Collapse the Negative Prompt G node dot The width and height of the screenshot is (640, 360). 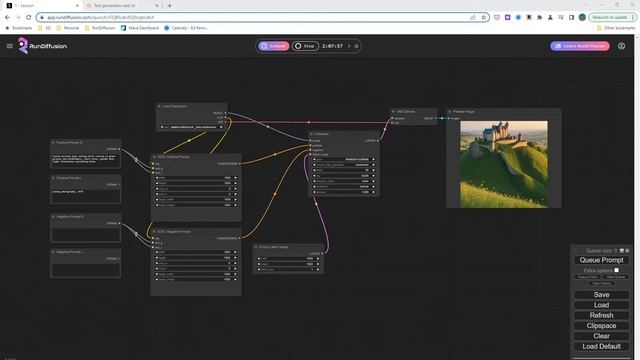point(53,216)
